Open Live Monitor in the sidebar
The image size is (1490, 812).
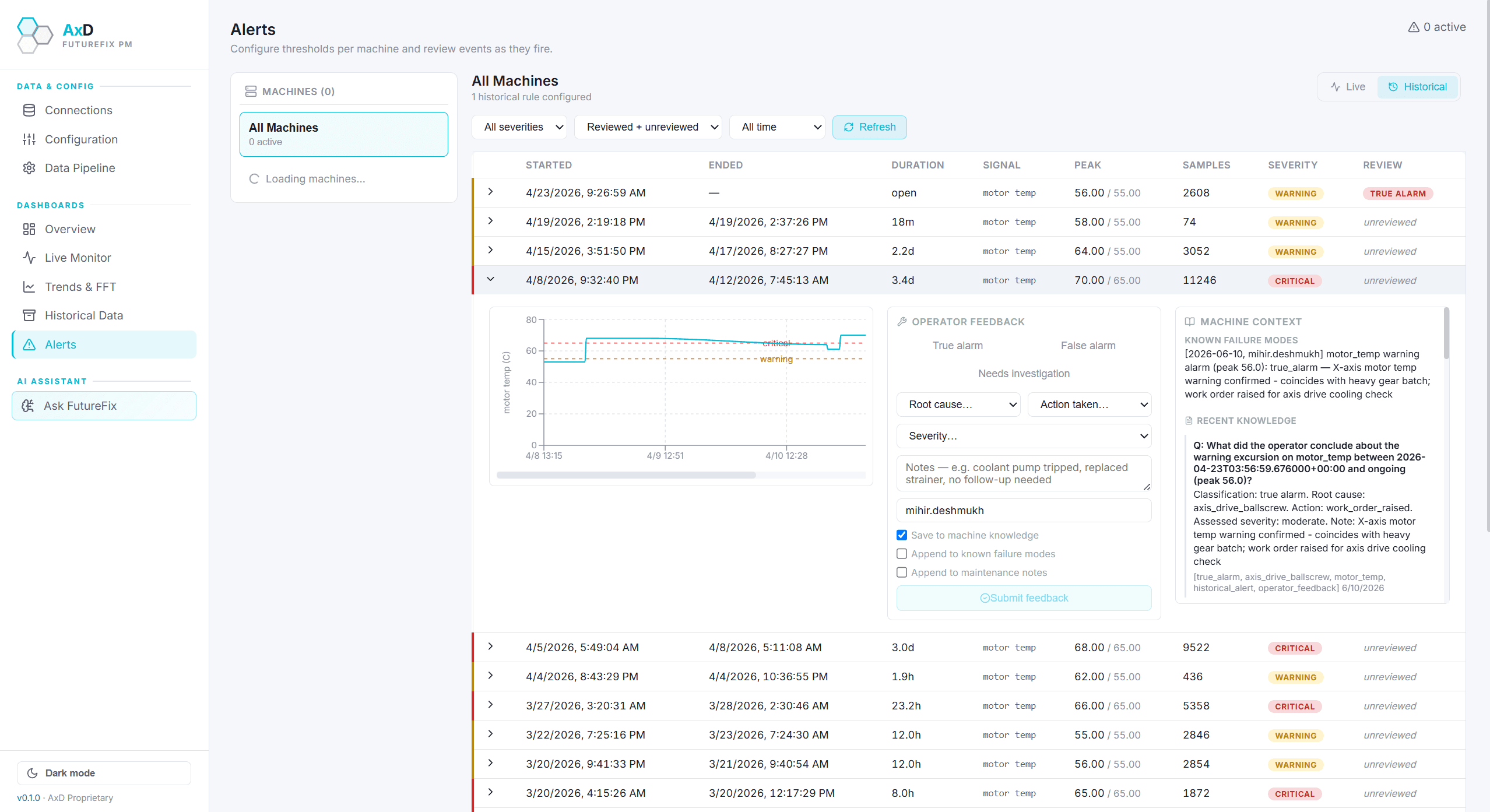point(104,258)
